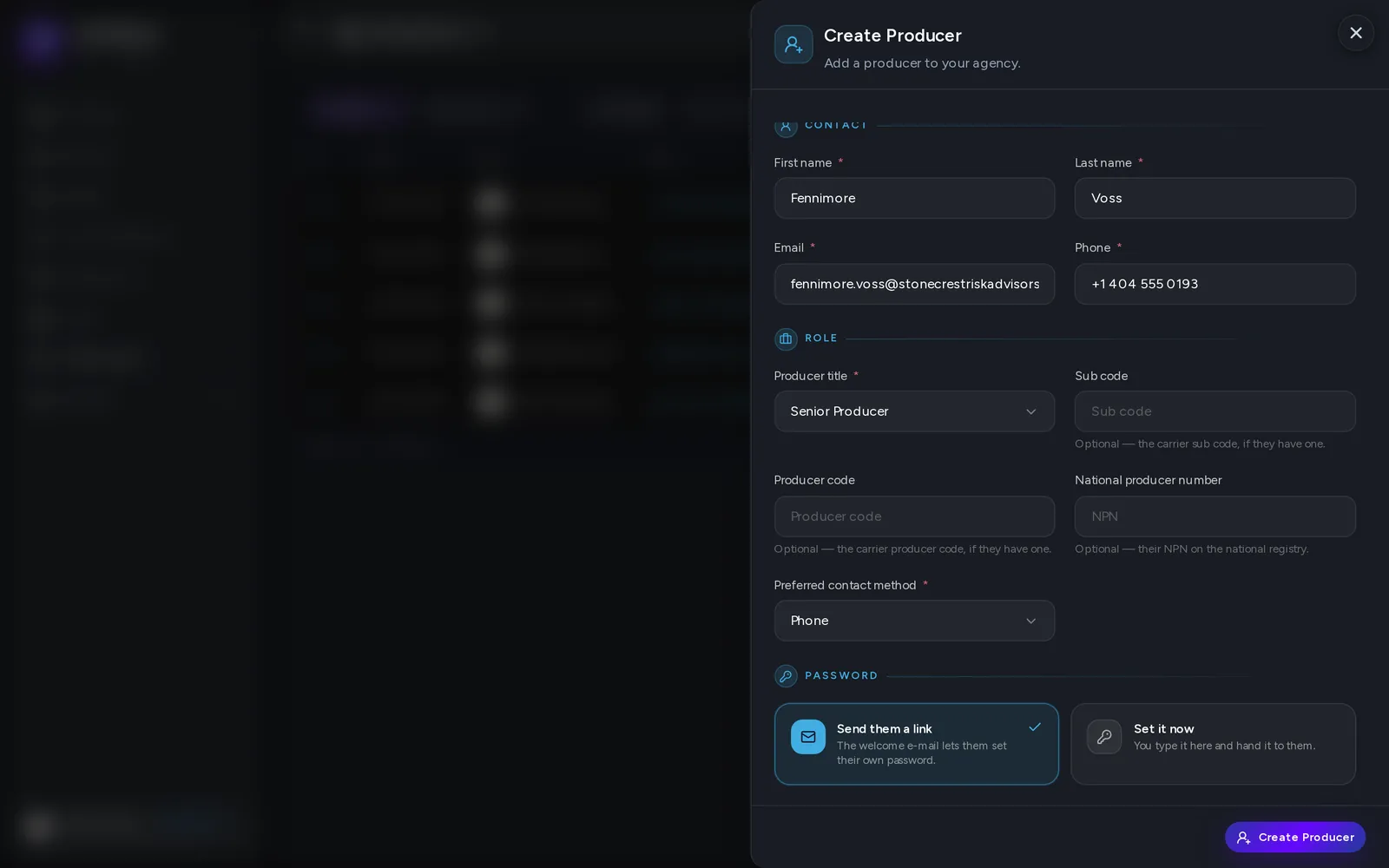Close the Create Producer panel

point(1355,33)
